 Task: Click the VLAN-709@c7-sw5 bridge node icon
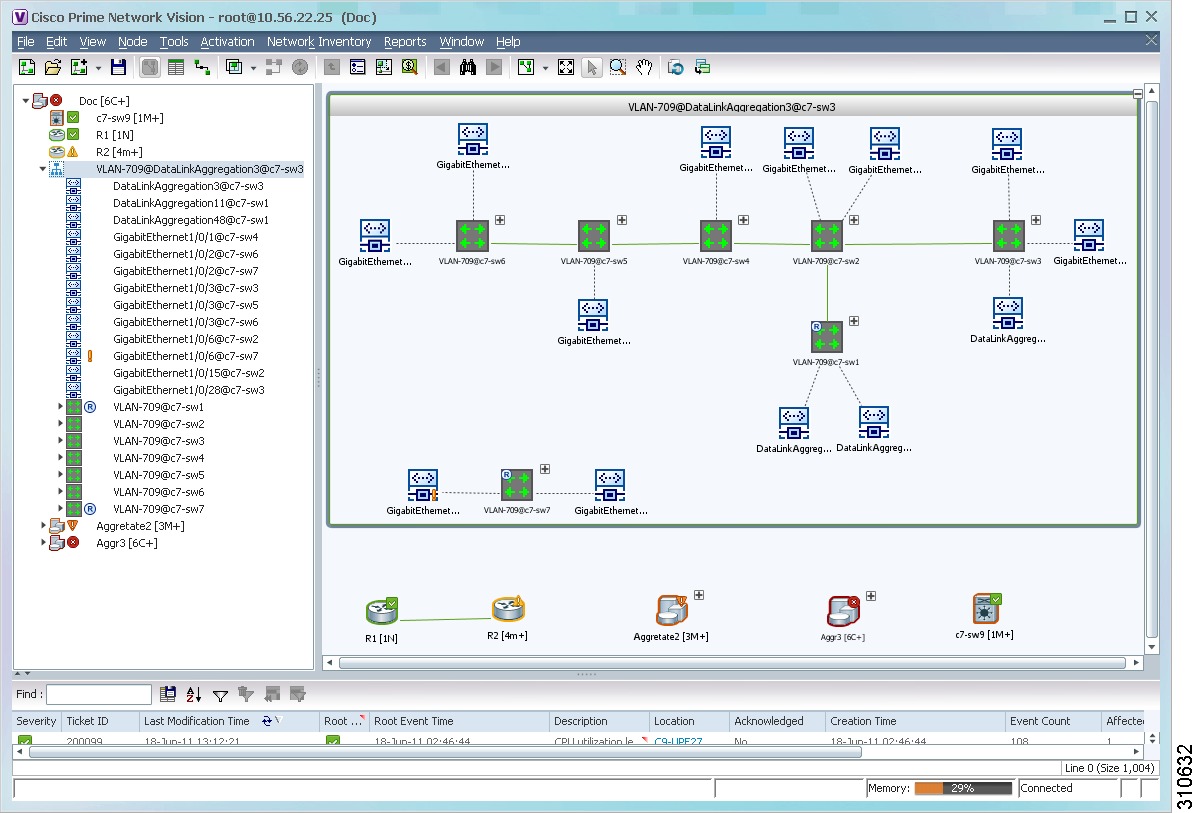click(x=594, y=235)
